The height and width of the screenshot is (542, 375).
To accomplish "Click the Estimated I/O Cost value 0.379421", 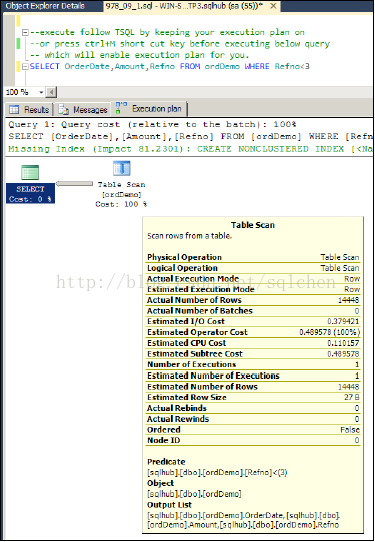I will pyautogui.click(x=343, y=321).
